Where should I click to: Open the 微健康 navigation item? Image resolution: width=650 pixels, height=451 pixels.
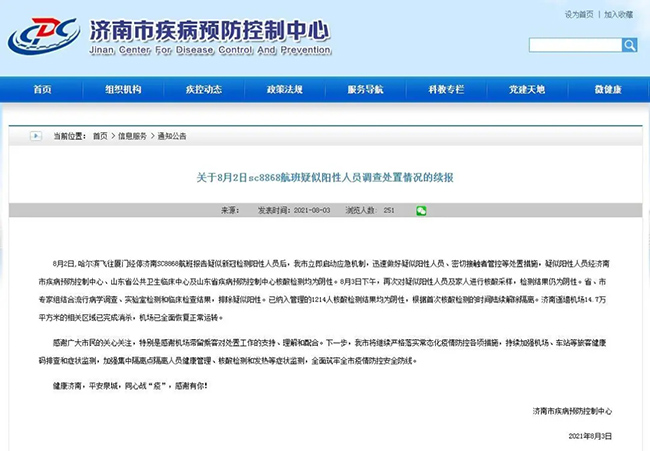pos(607,90)
